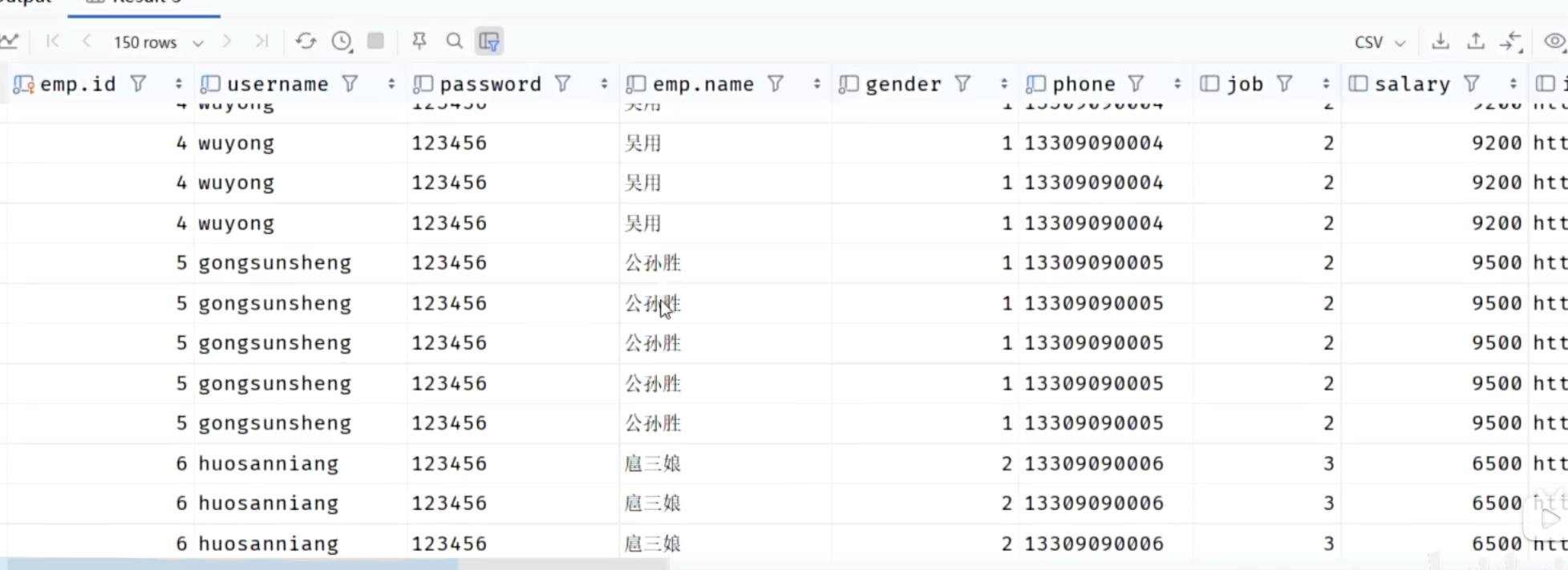
Task: Filter the salary column
Action: [x=1472, y=83]
